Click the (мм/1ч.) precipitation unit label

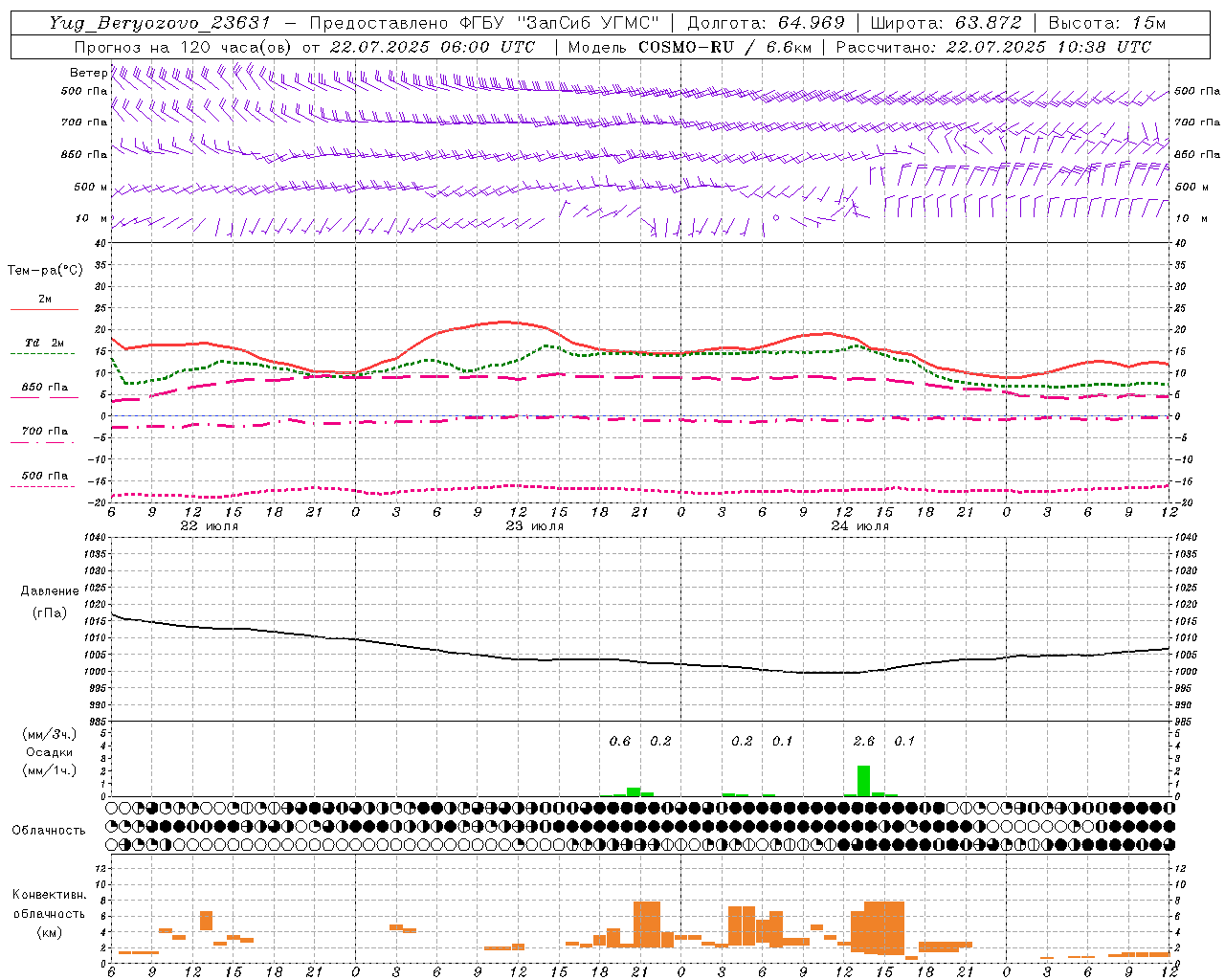coord(50,769)
